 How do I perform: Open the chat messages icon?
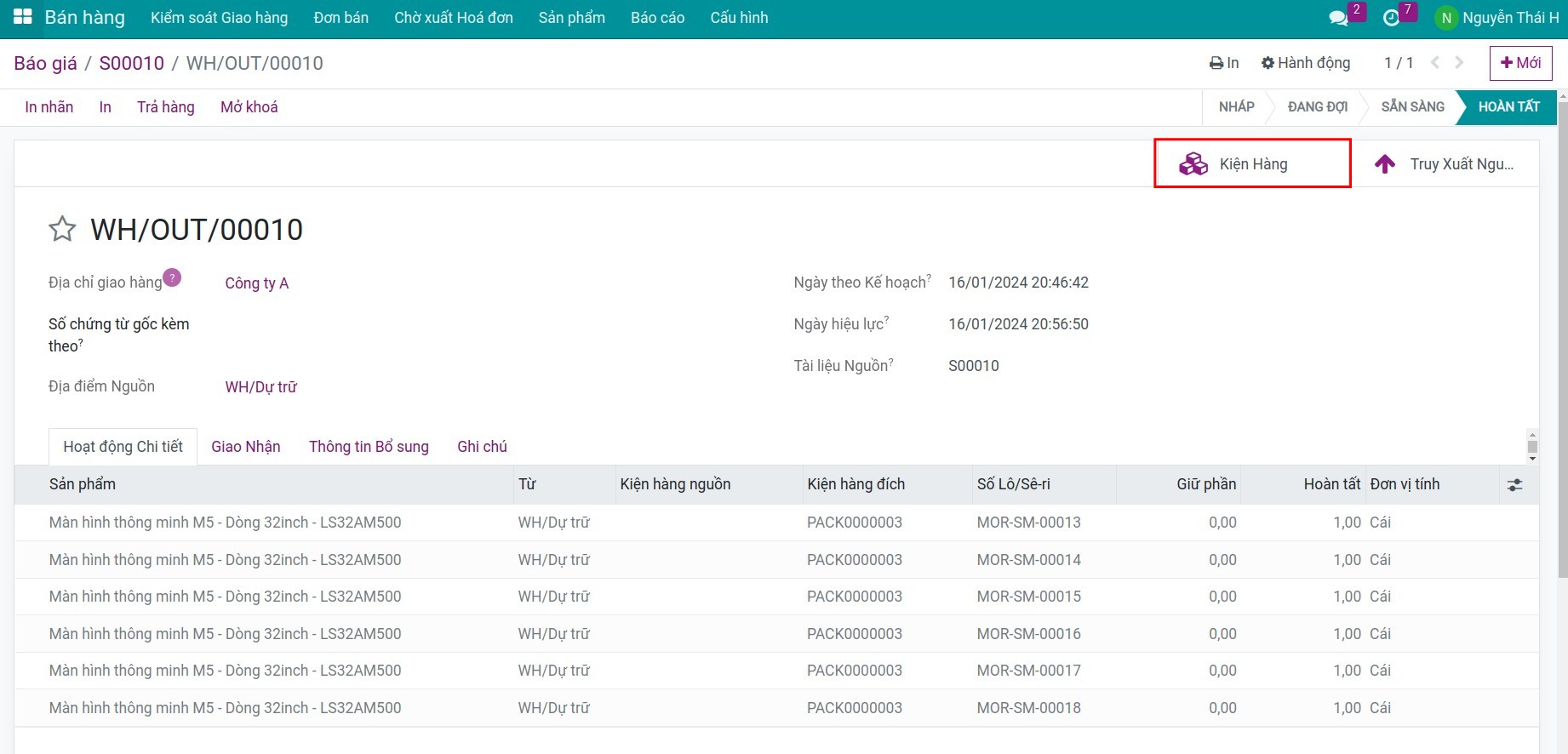click(1338, 18)
